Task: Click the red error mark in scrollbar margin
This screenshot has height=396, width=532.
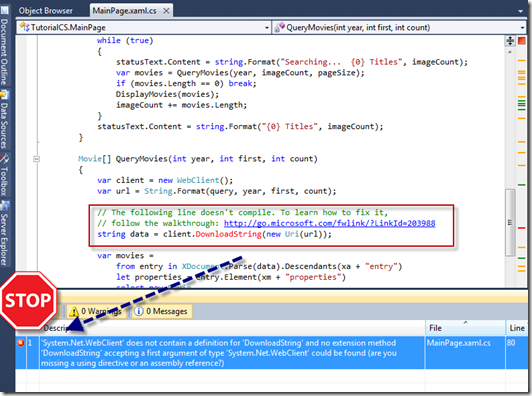Action: tap(521, 228)
